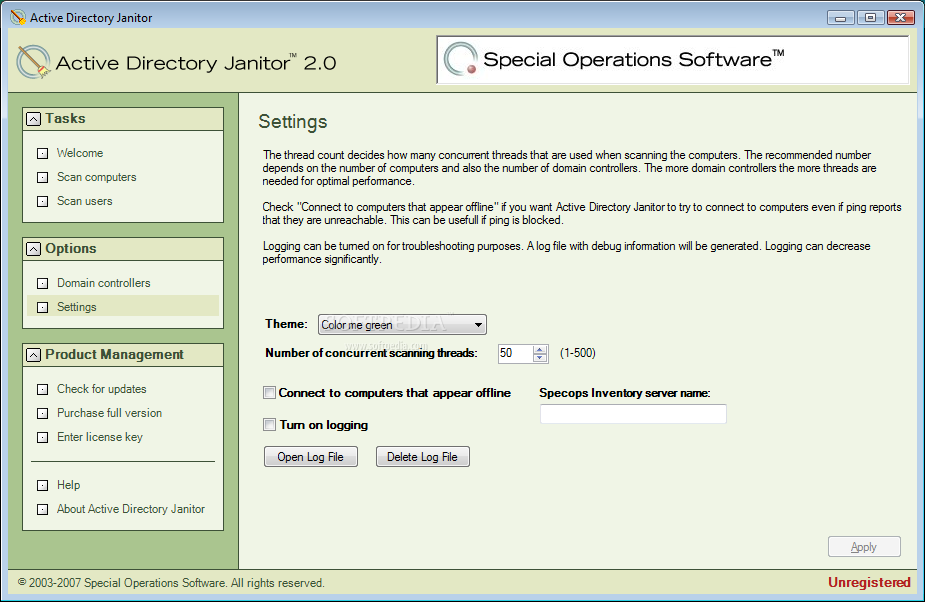Click the bullet icon beside About Active Directory Janitor
This screenshot has width=925, height=602.
pos(42,509)
